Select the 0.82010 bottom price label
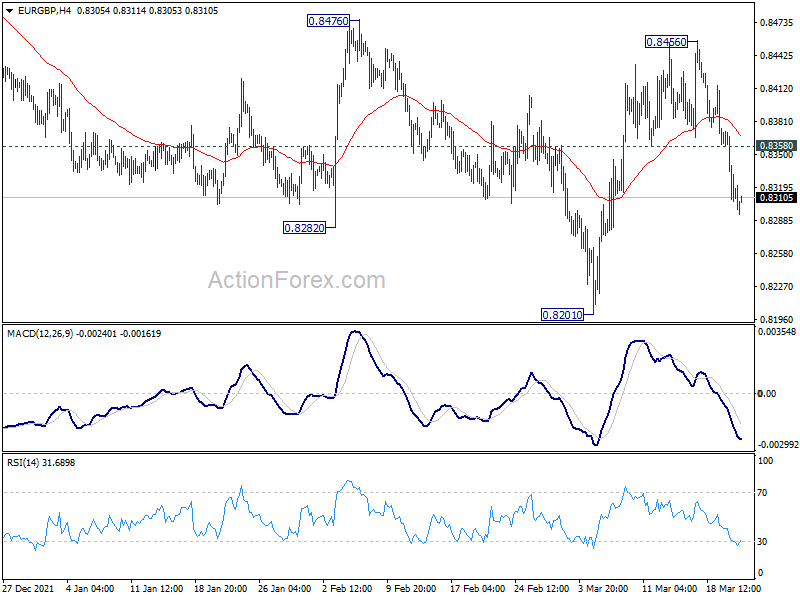This screenshot has width=800, height=600. pos(562,315)
